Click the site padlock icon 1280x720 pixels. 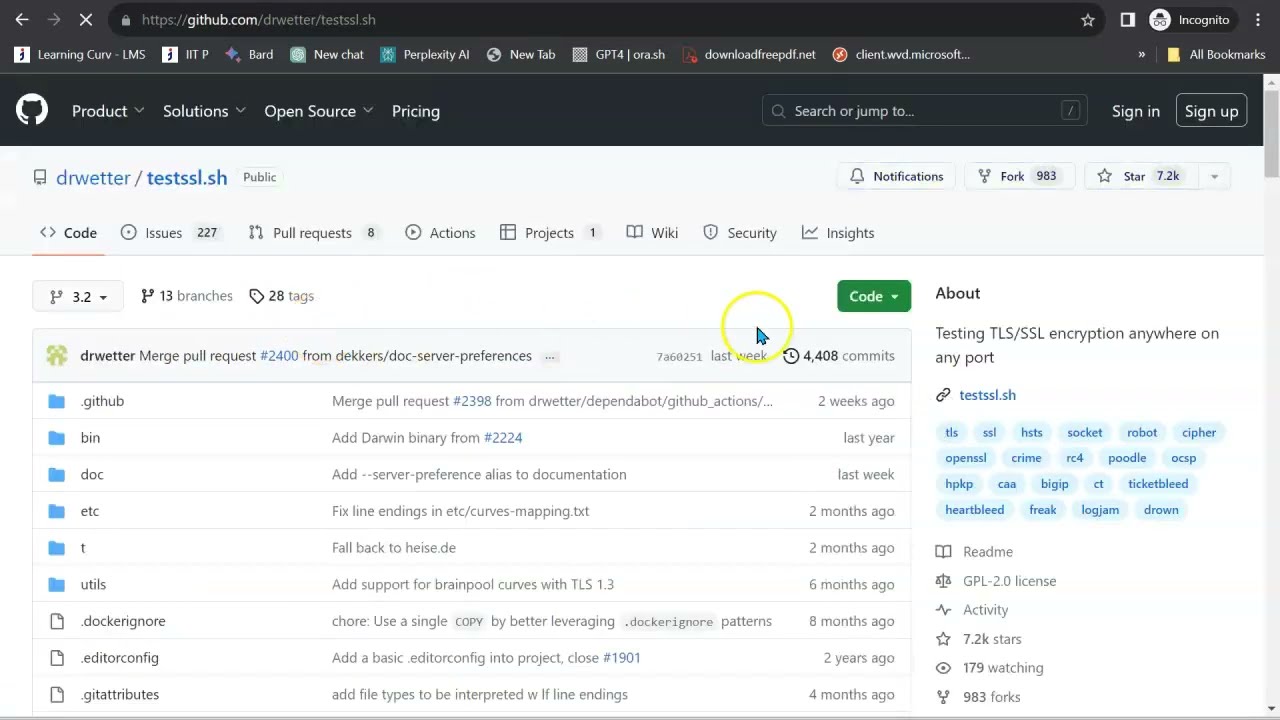124,20
